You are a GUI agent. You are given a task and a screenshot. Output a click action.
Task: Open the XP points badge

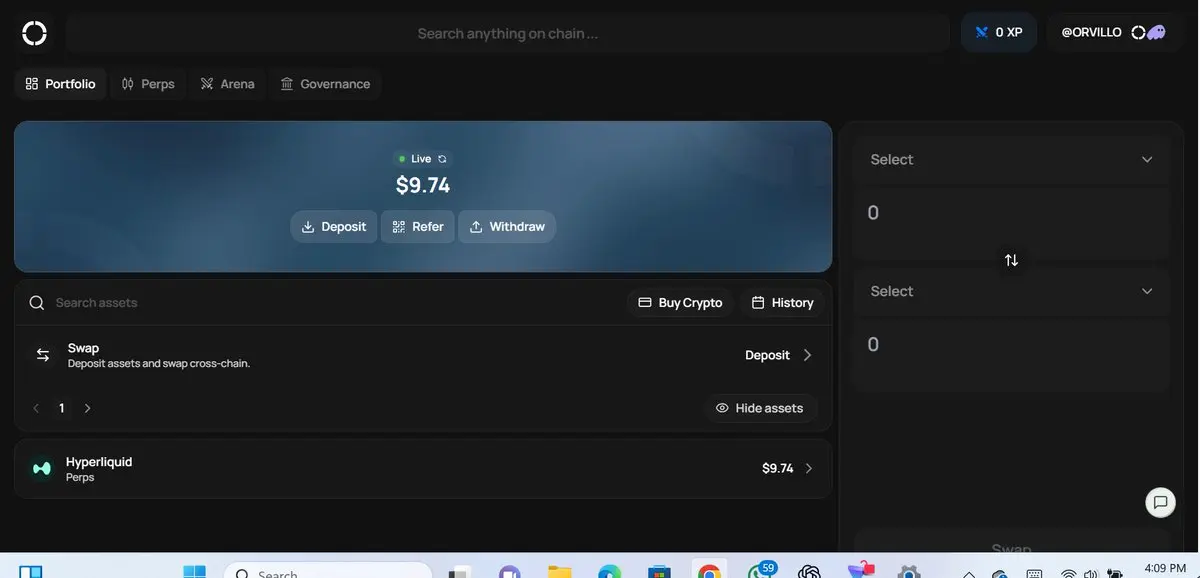pos(999,32)
